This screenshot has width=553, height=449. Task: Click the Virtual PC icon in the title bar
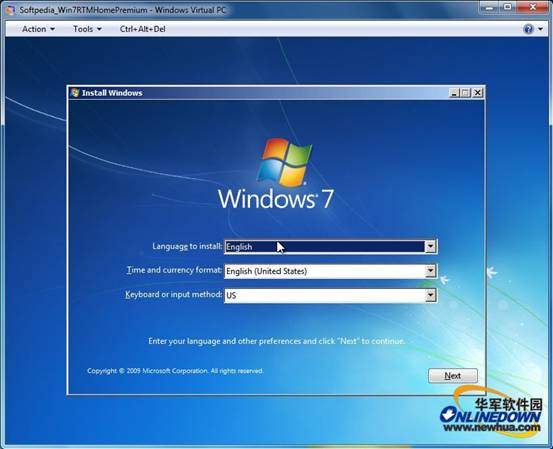pyautogui.click(x=10, y=10)
